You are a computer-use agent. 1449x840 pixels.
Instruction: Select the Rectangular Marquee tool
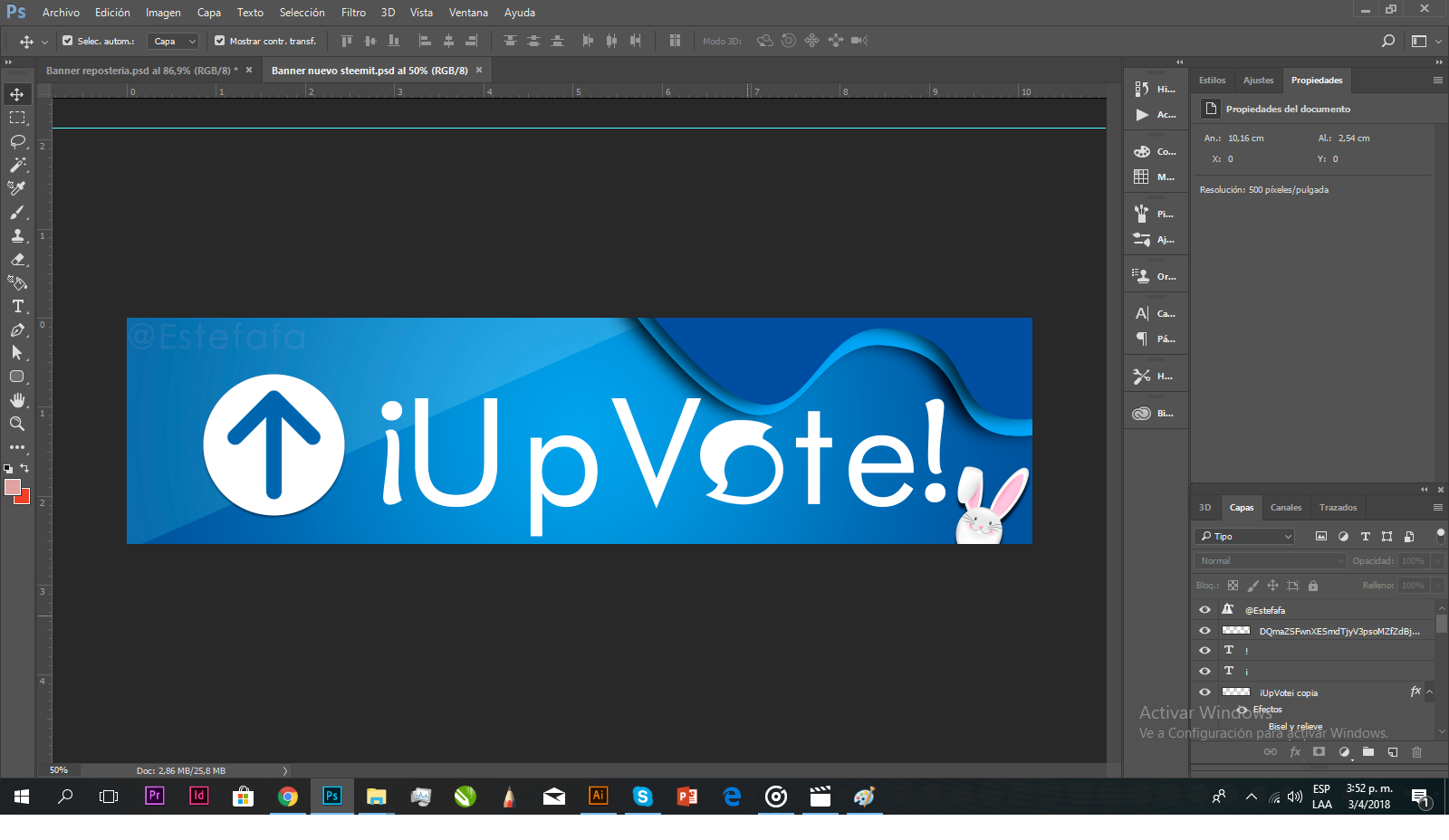[x=17, y=118]
